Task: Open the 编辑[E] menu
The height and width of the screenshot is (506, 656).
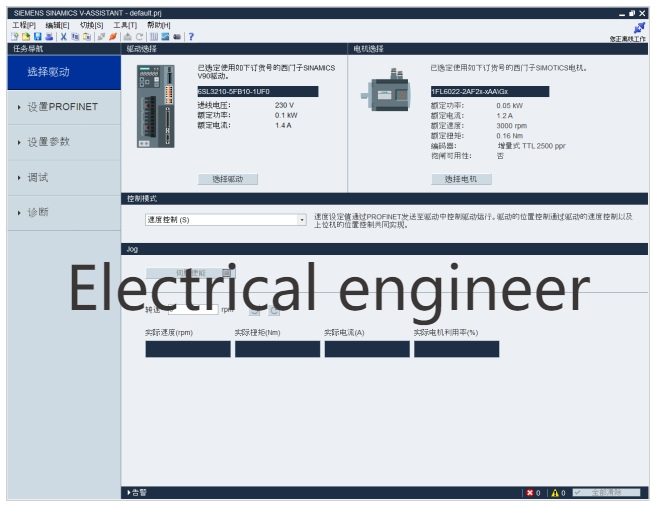Action: tap(57, 25)
